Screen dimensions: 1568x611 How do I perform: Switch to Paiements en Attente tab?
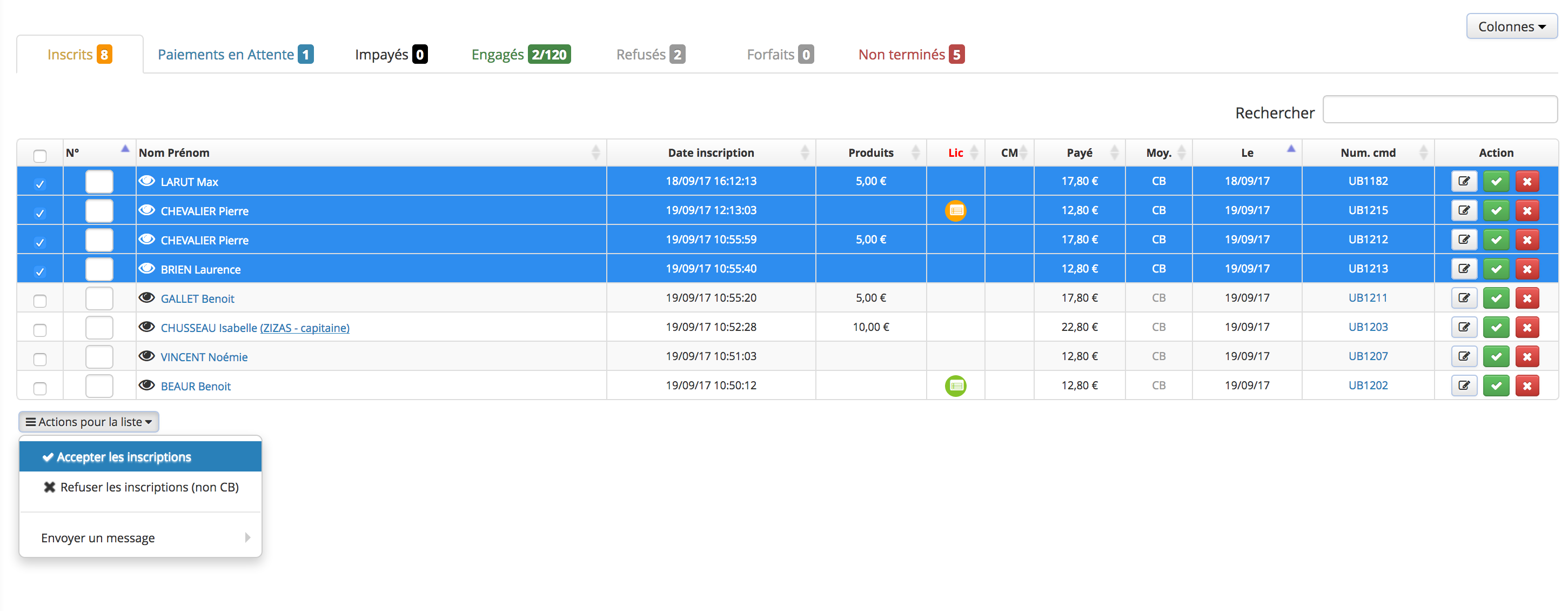[236, 54]
